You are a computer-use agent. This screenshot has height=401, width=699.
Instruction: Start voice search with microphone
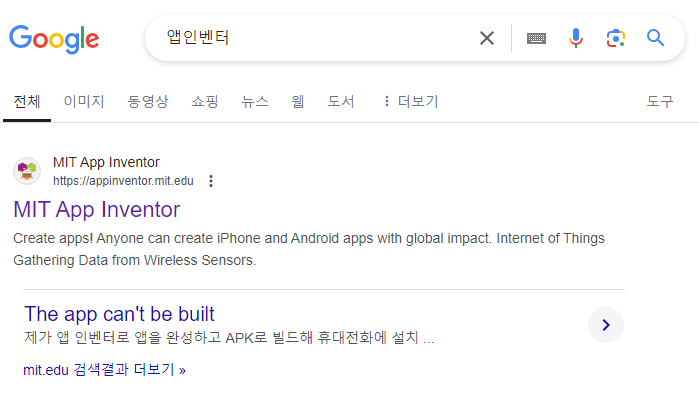tap(576, 38)
